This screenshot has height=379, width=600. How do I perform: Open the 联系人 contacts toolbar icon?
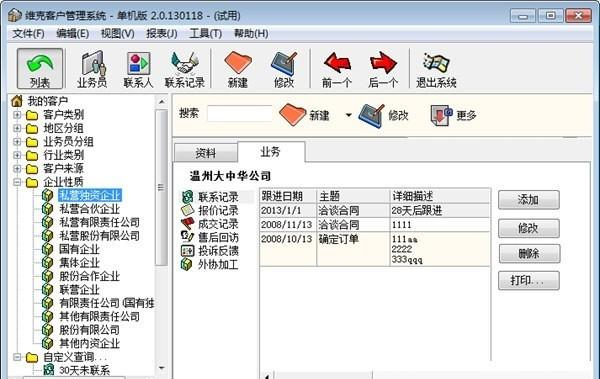click(138, 69)
